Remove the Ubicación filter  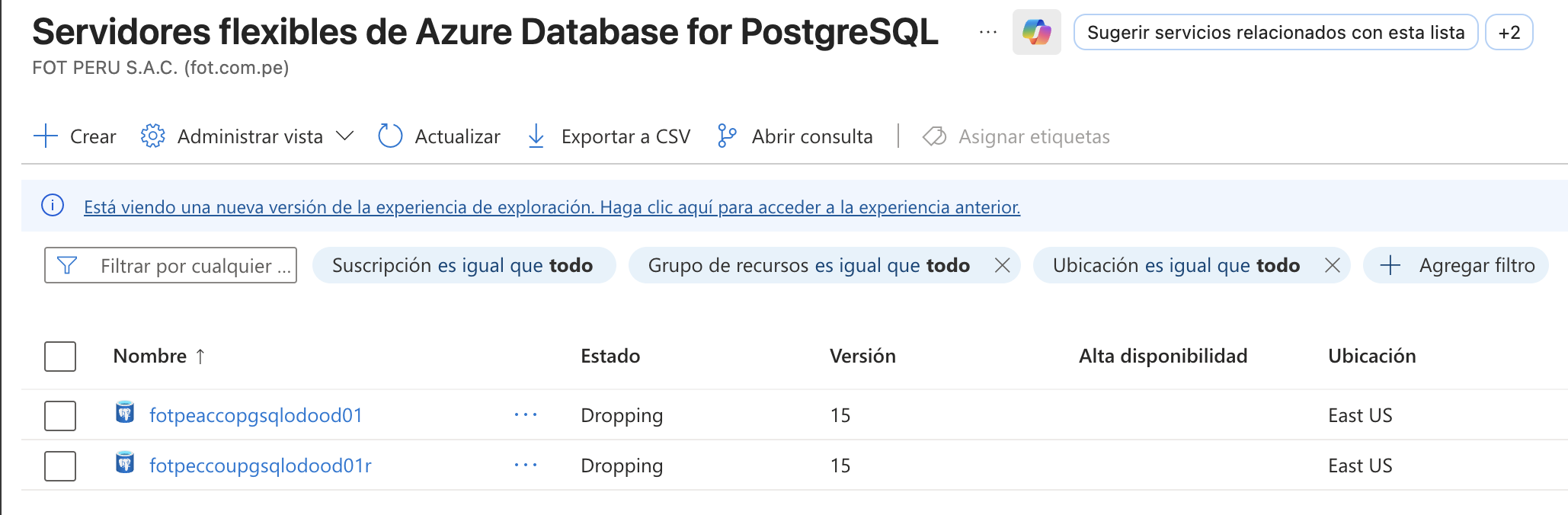click(x=1333, y=265)
